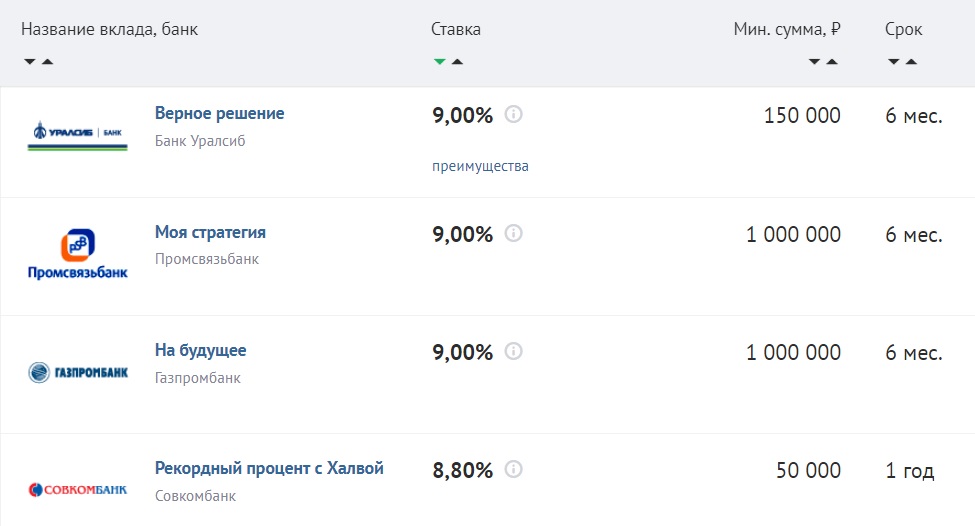Open rate info icon for Моя стратегия

pyautogui.click(x=514, y=233)
